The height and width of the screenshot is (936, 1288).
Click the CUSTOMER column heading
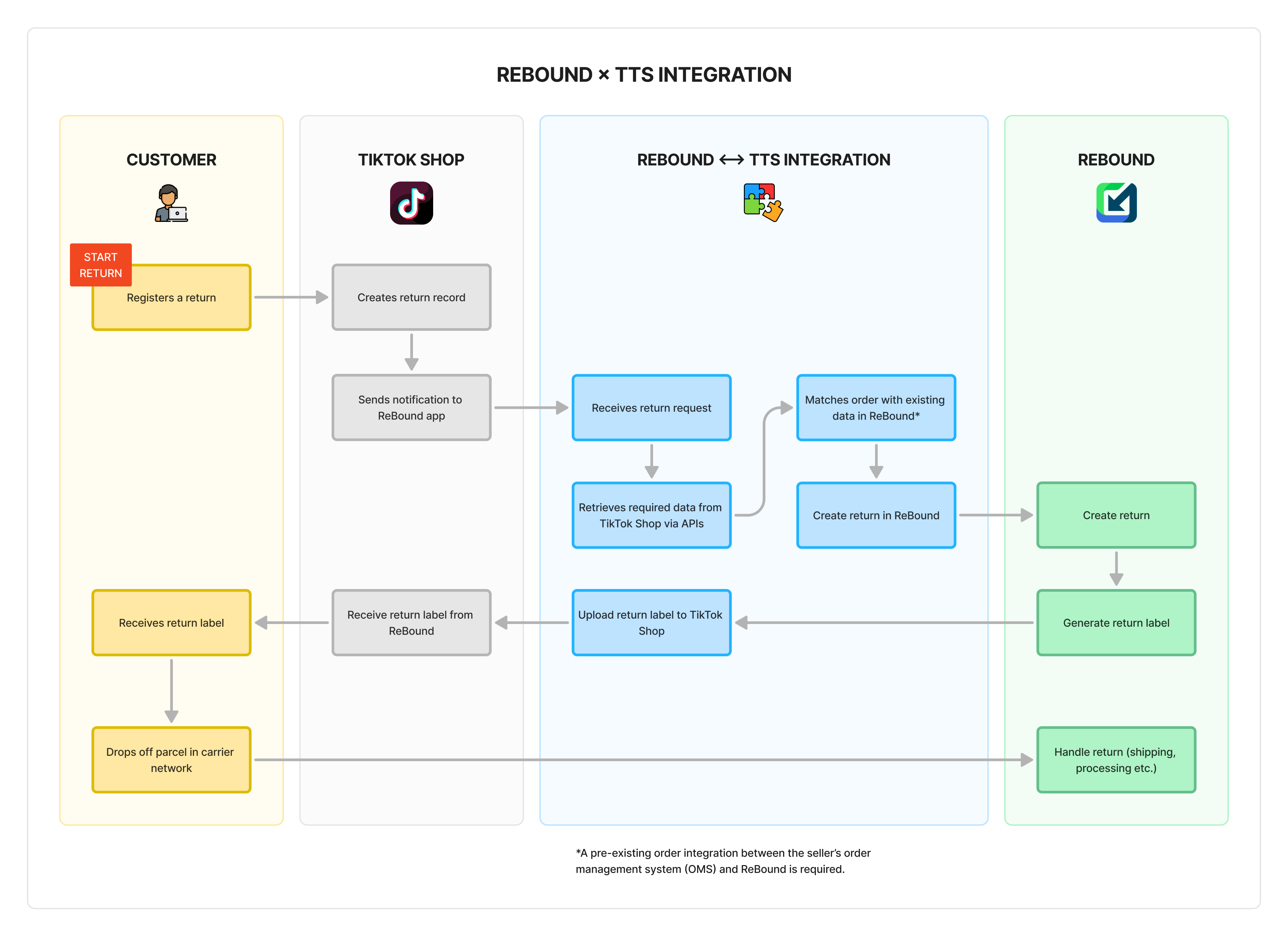click(171, 160)
